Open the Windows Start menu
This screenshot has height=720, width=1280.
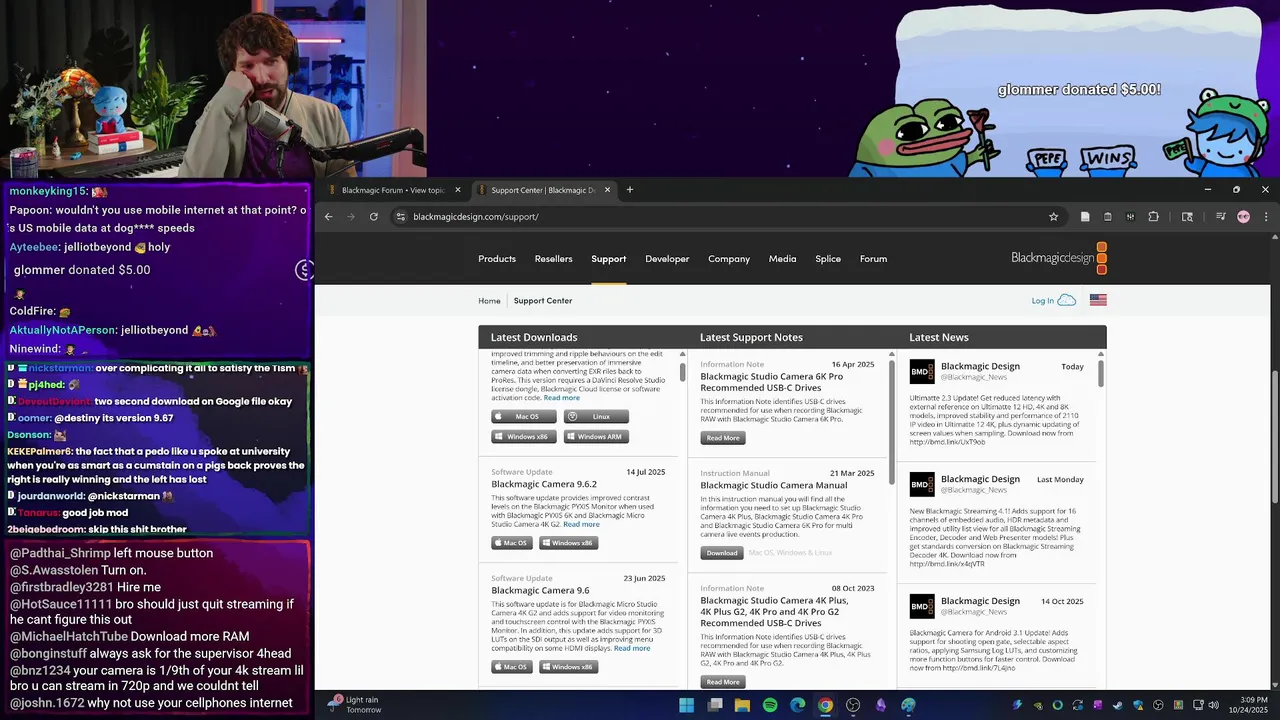[687, 705]
